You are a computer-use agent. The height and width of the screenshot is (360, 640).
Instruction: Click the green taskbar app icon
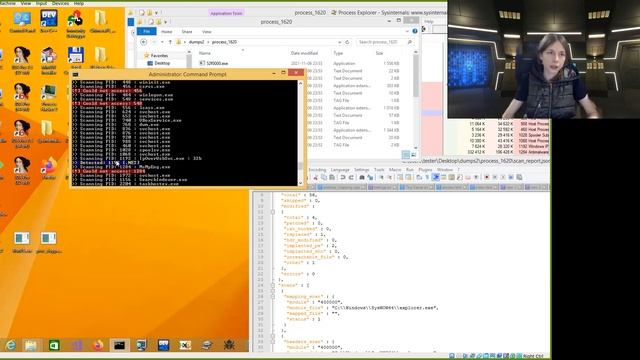point(53,345)
